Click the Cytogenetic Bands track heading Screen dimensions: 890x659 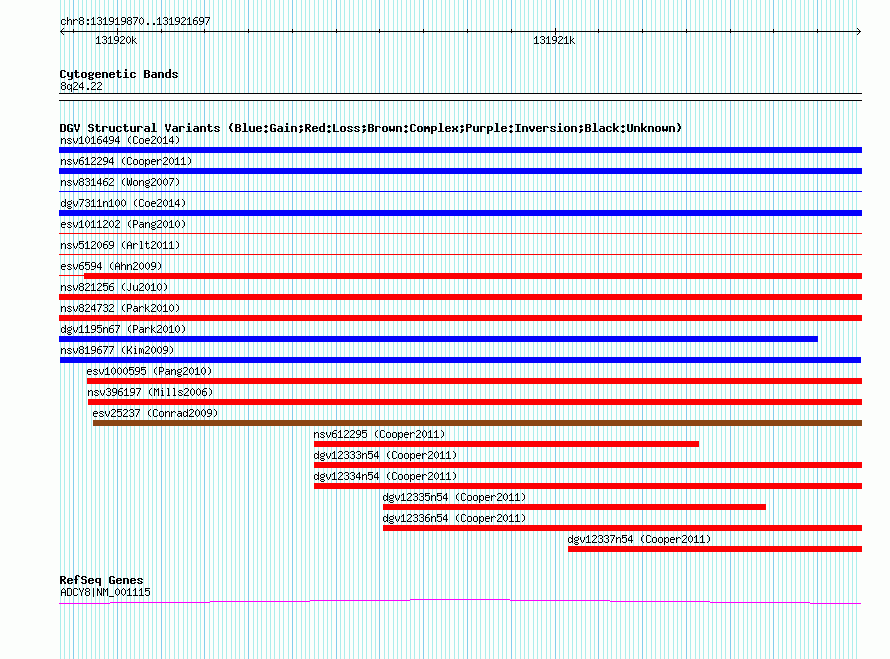[119, 74]
